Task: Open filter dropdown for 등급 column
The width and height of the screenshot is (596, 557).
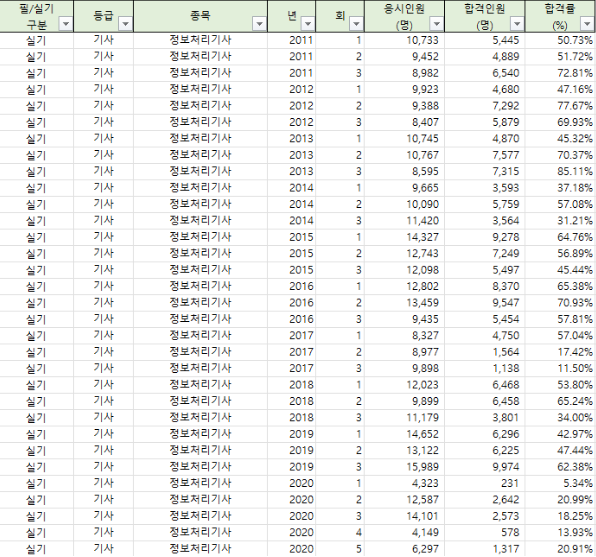Action: pos(125,24)
